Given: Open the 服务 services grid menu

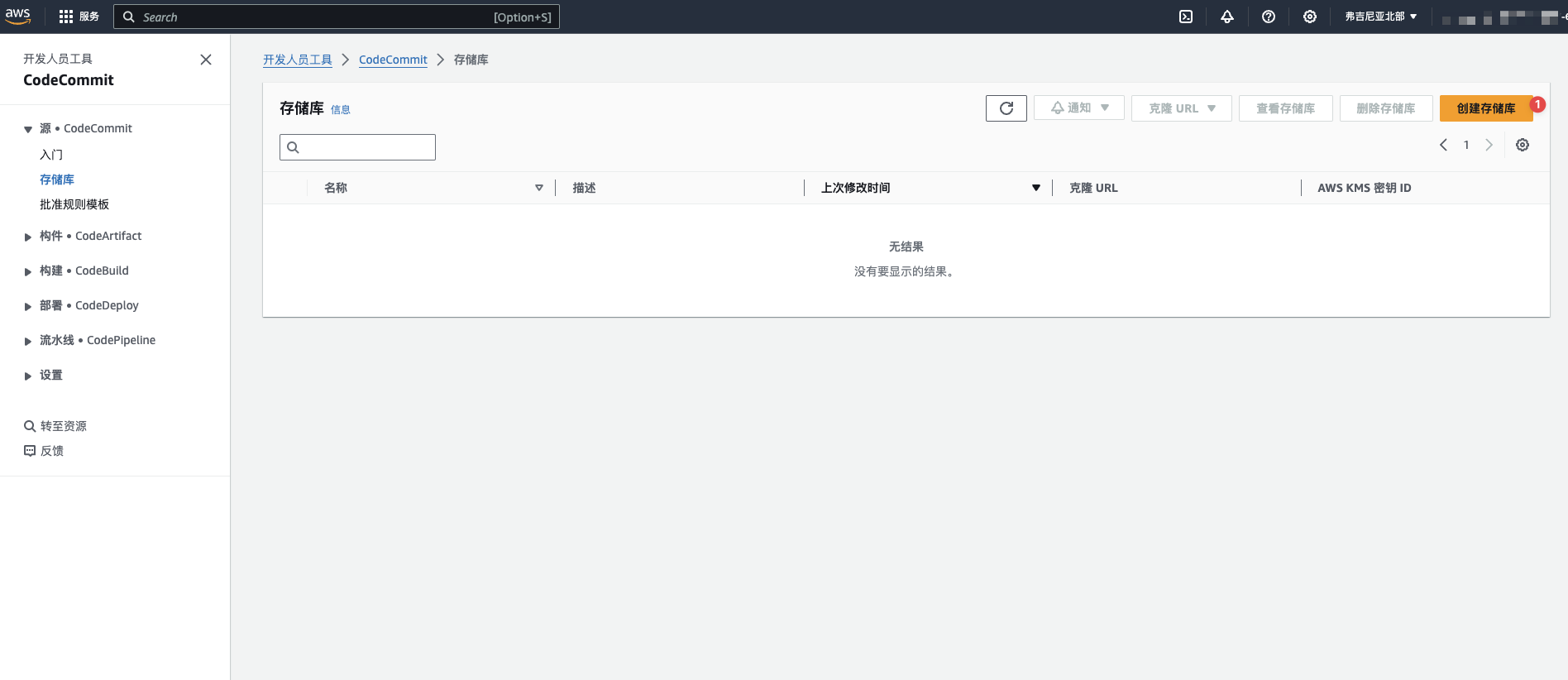Looking at the screenshot, I should coord(79,17).
